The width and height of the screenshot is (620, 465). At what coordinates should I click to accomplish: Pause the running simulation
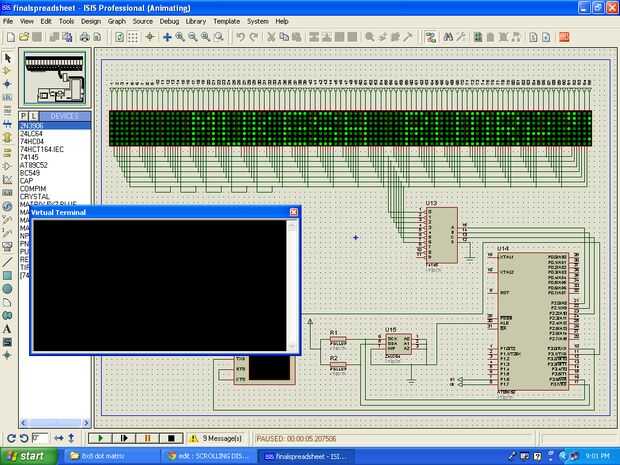(x=147, y=438)
